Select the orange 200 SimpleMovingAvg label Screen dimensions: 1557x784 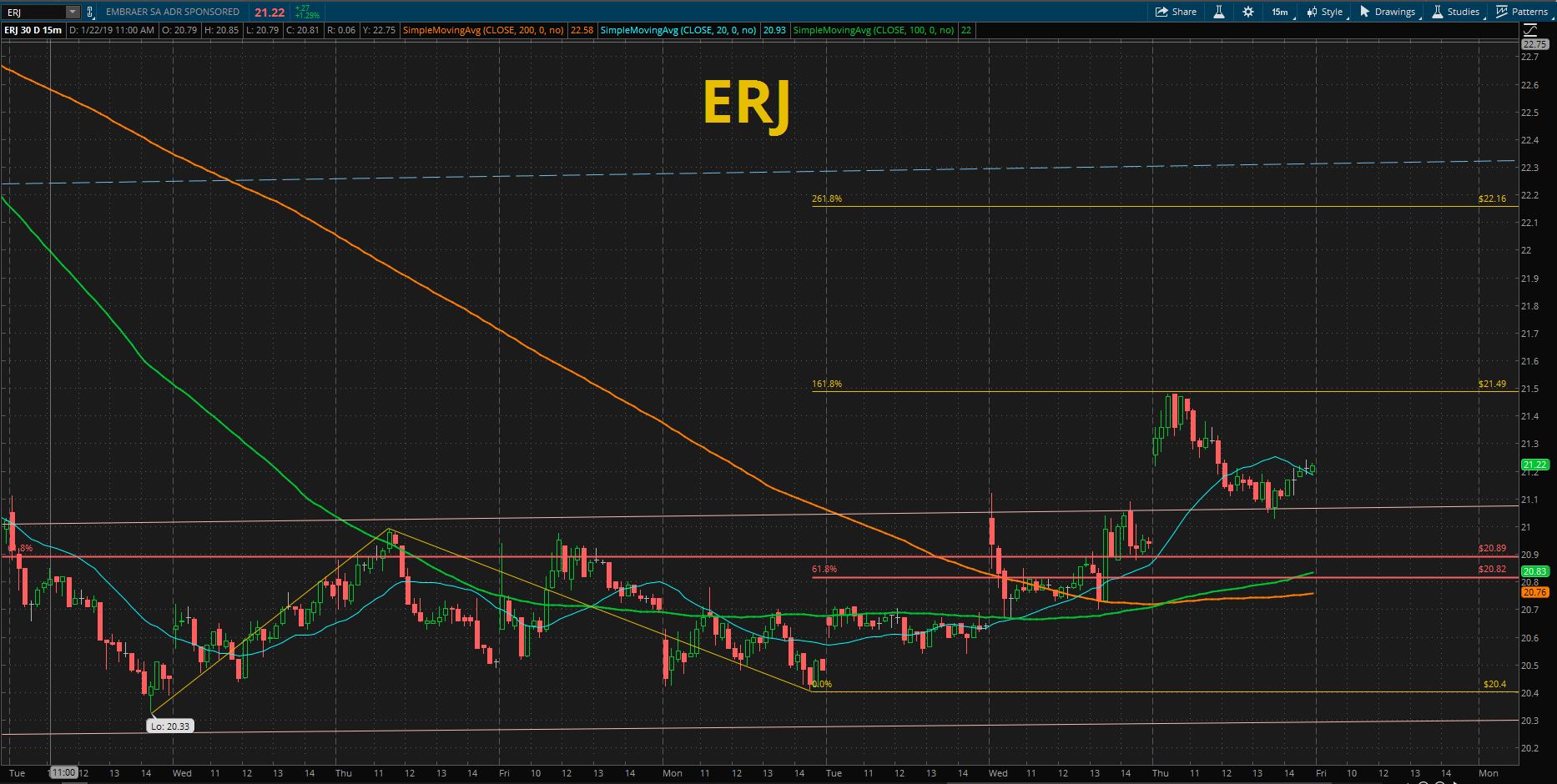pos(483,30)
